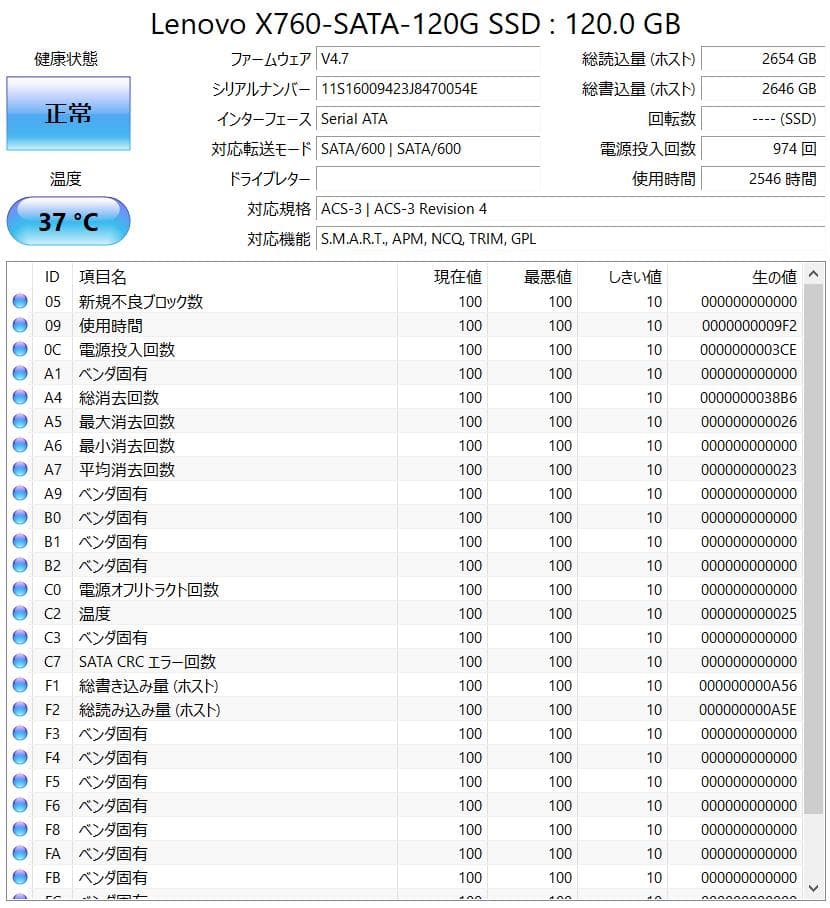Click raw value 000000000A5E
Image resolution: width=830 pixels, height=908 pixels.
coord(748,710)
